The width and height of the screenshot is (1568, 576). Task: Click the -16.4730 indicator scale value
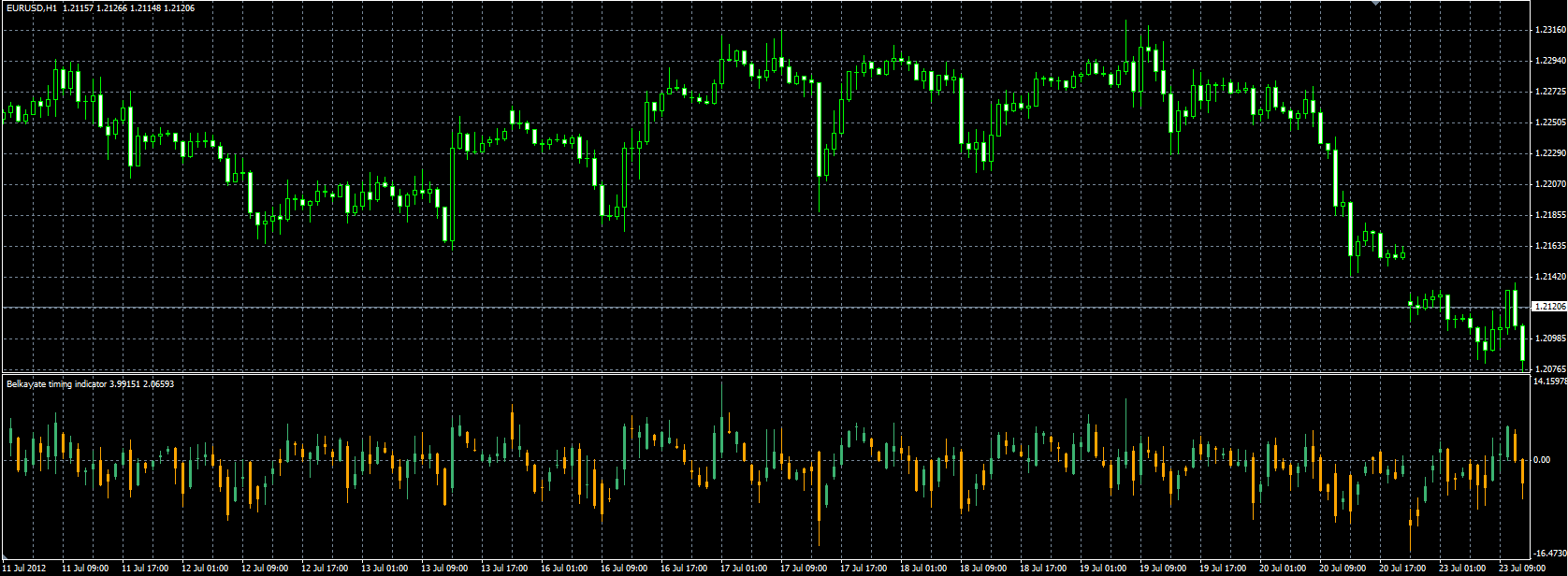pyautogui.click(x=1550, y=554)
